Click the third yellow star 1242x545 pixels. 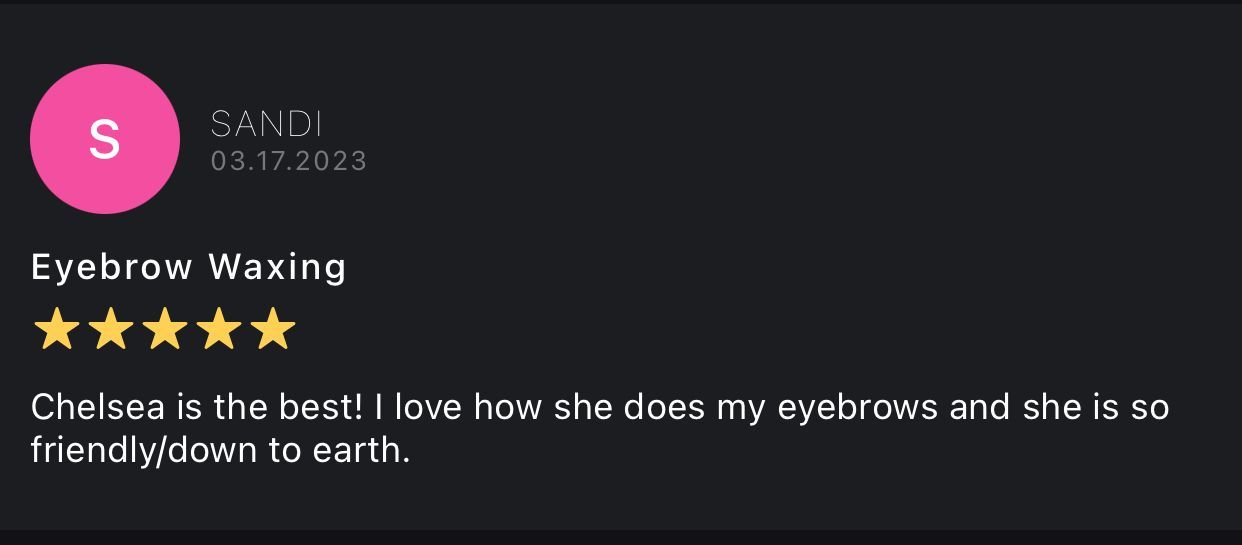tap(164, 330)
